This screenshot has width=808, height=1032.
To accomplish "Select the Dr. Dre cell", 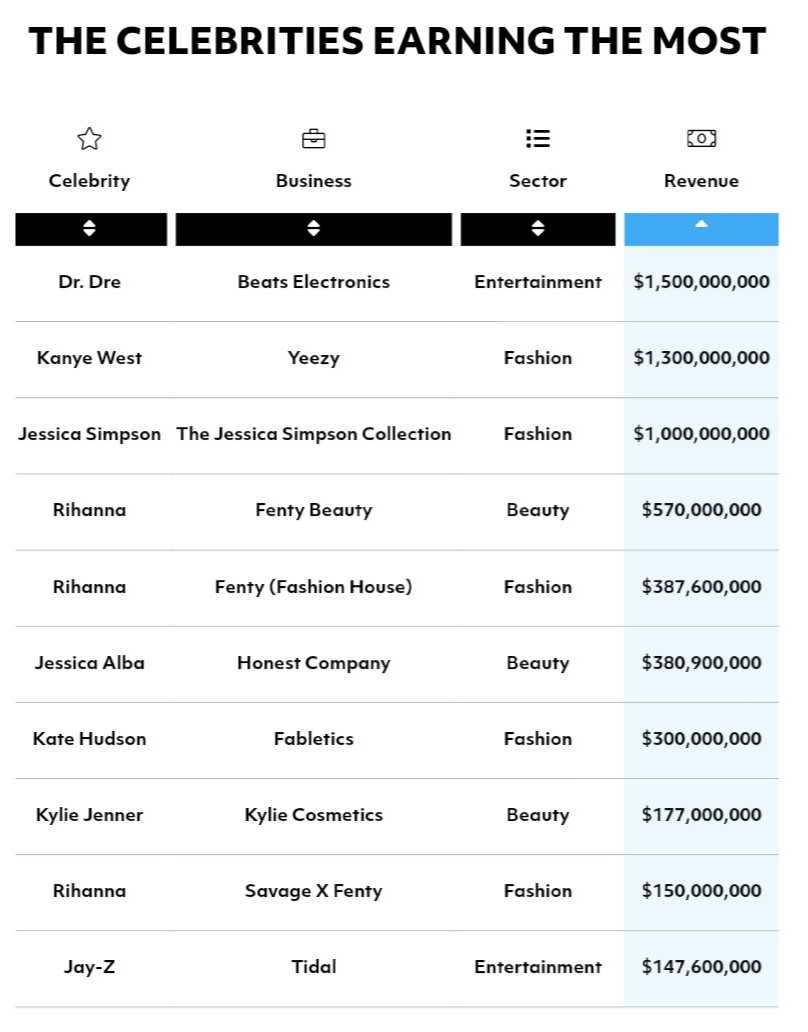I will coord(89,282).
